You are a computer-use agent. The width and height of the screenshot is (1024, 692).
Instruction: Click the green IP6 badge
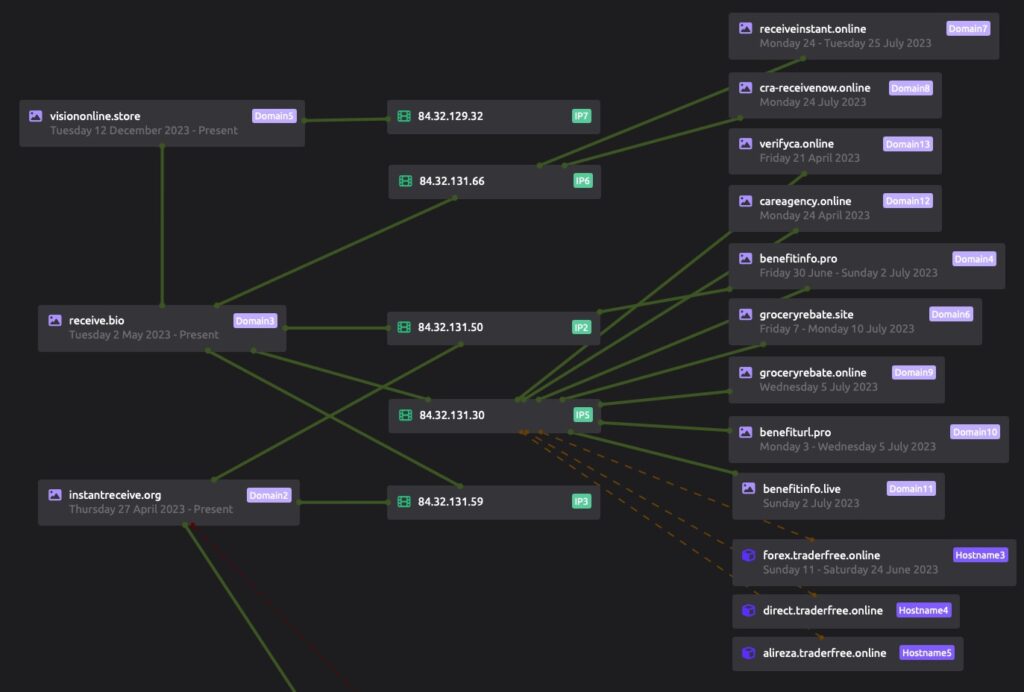[582, 181]
